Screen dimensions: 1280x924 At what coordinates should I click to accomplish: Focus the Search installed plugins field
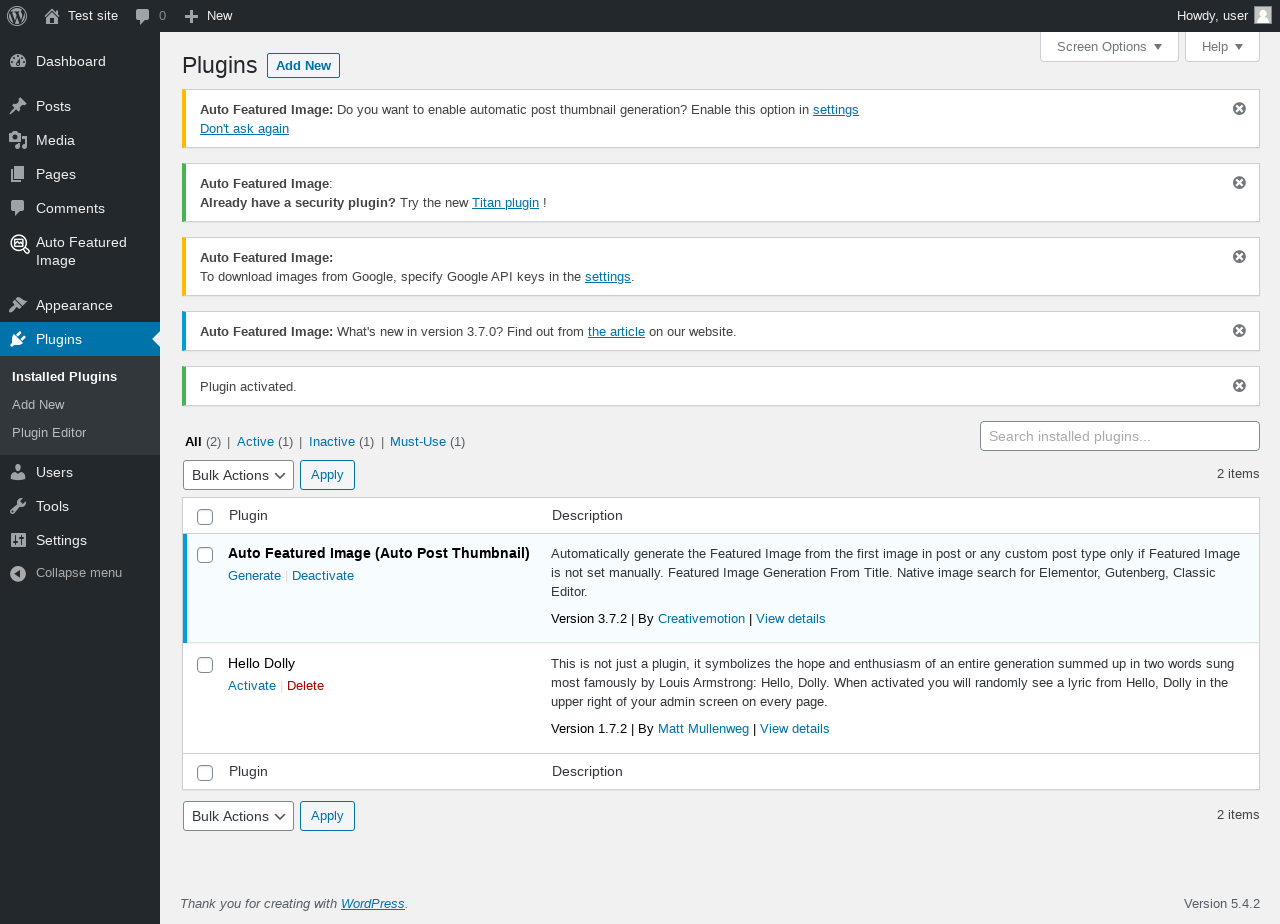[1119, 436]
